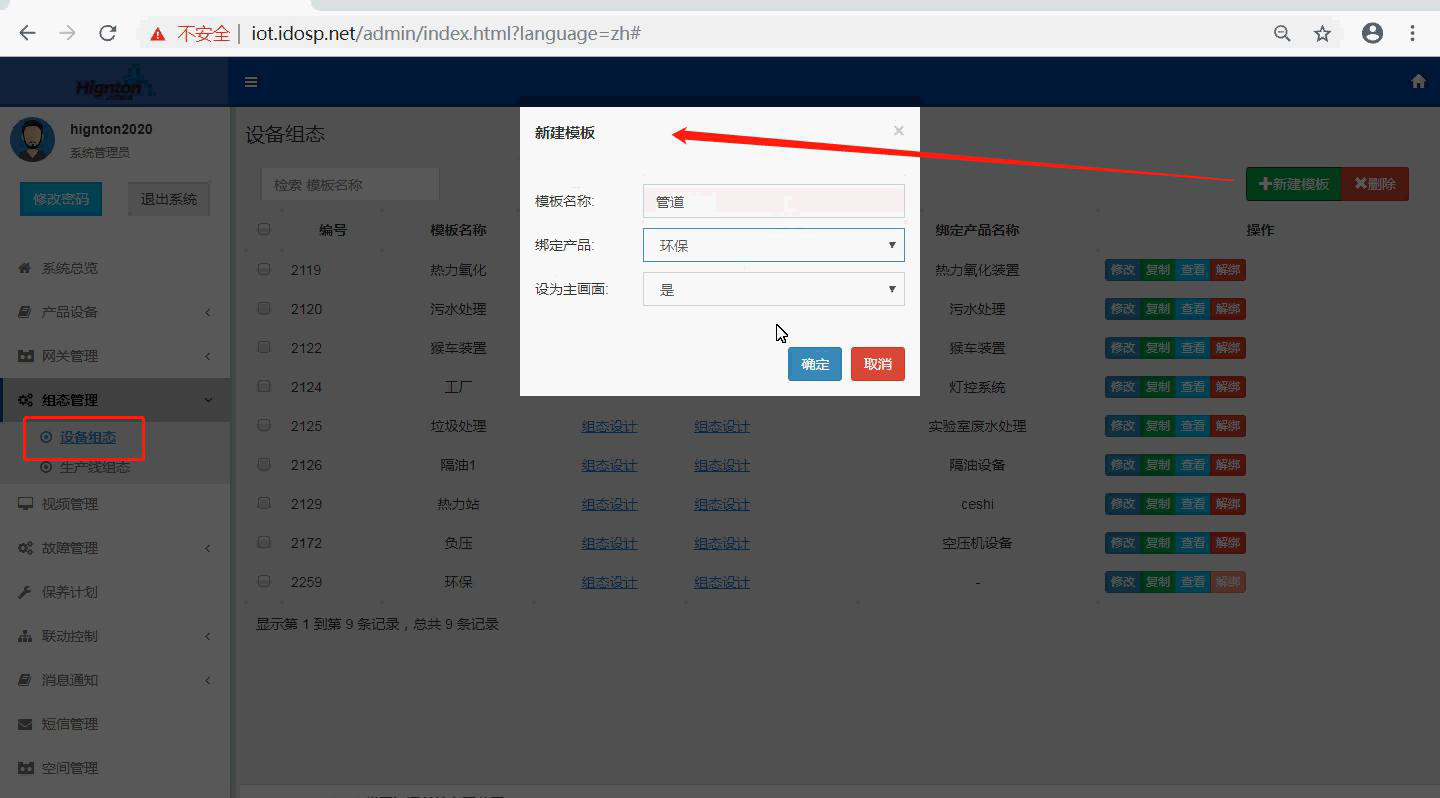Click the browser zoom magnifier icon
Viewport: 1440px width, 798px height.
click(x=1282, y=34)
